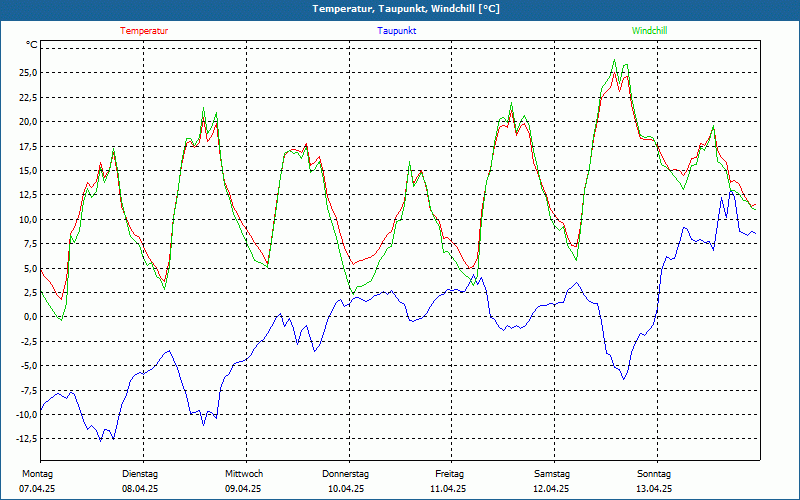Click the green Windchill legend label

[649, 31]
